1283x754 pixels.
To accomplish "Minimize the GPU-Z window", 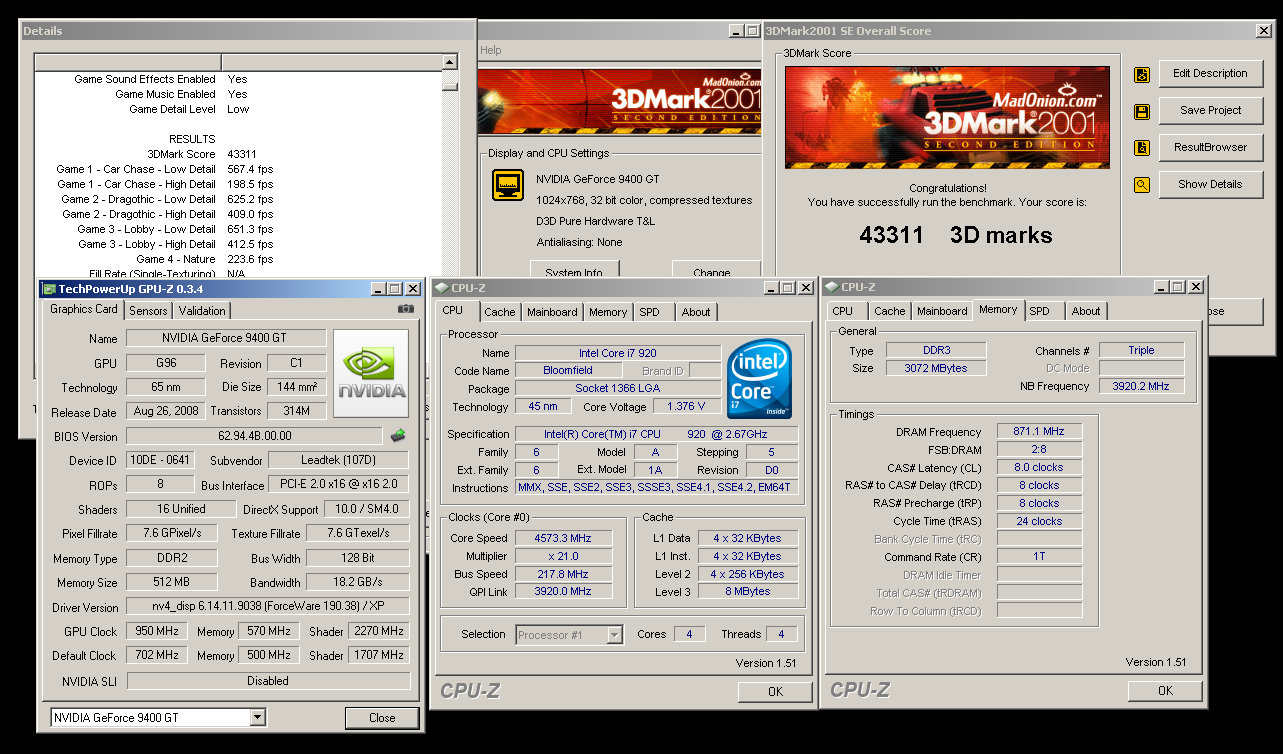I will (x=379, y=289).
